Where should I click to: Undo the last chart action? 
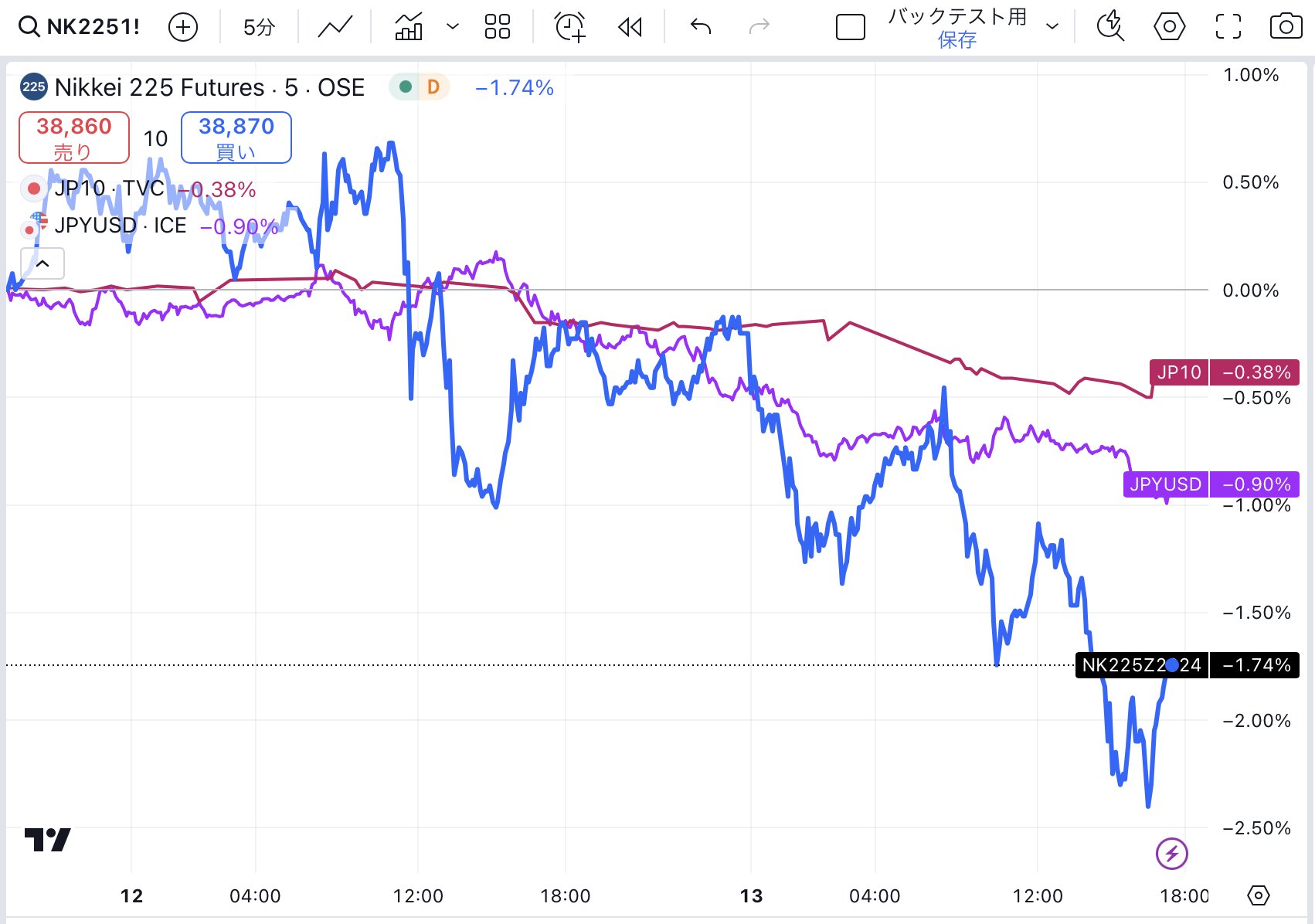[x=701, y=28]
